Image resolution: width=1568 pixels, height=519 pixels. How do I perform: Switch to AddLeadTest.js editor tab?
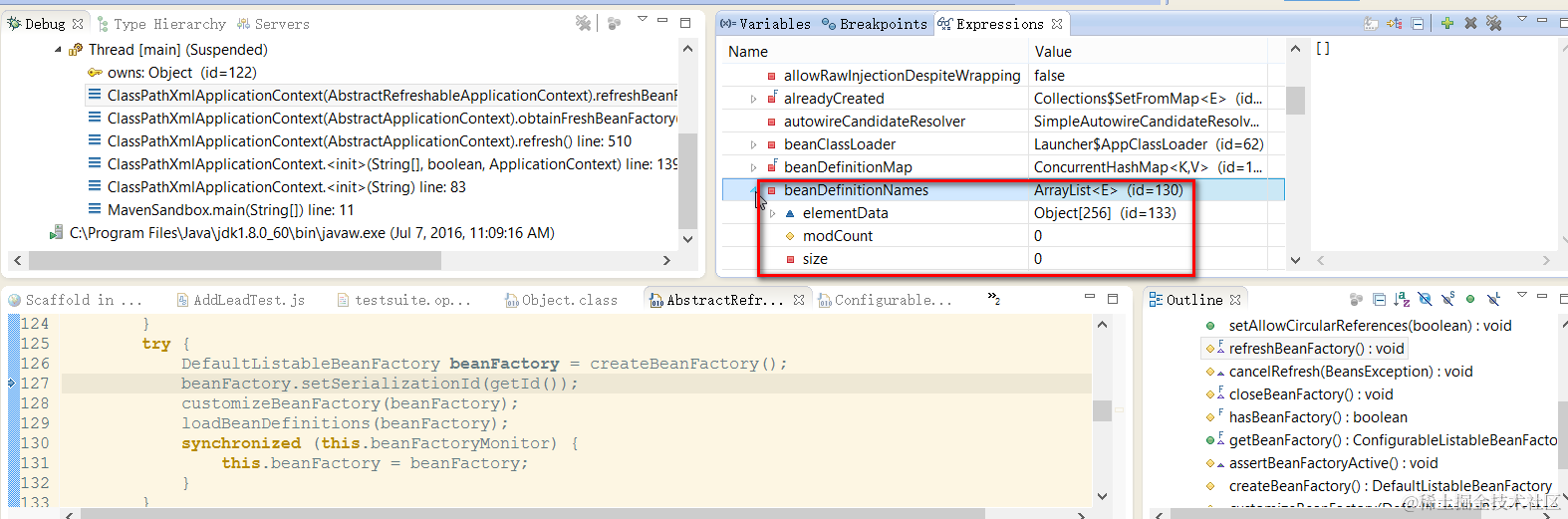click(240, 300)
